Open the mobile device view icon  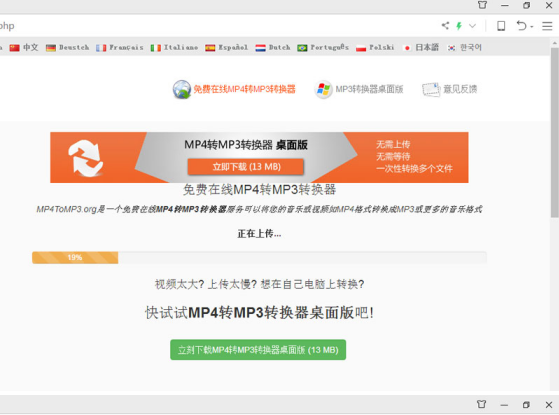pos(501,26)
